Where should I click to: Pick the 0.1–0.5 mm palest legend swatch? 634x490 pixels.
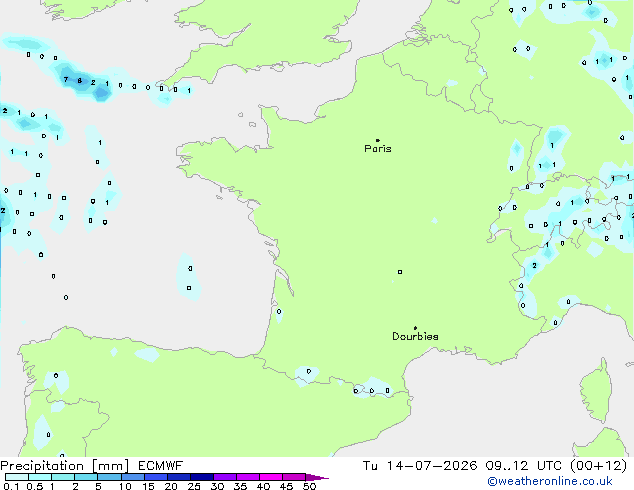pyautogui.click(x=17, y=477)
